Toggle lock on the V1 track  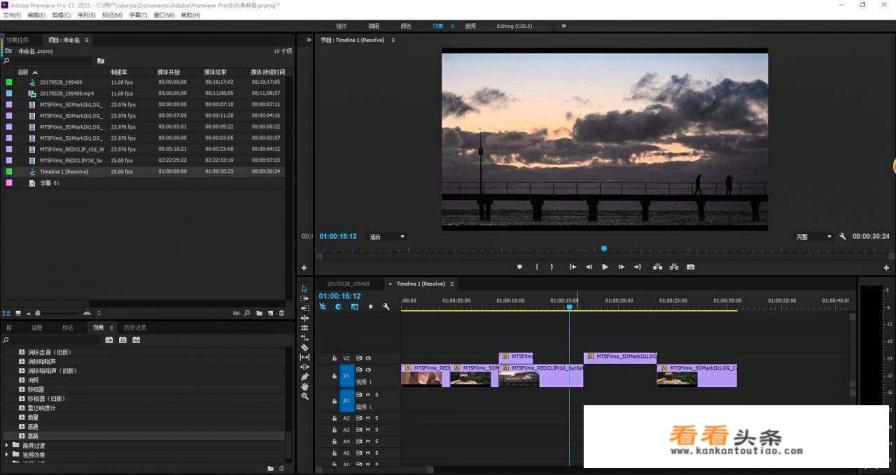pos(334,376)
